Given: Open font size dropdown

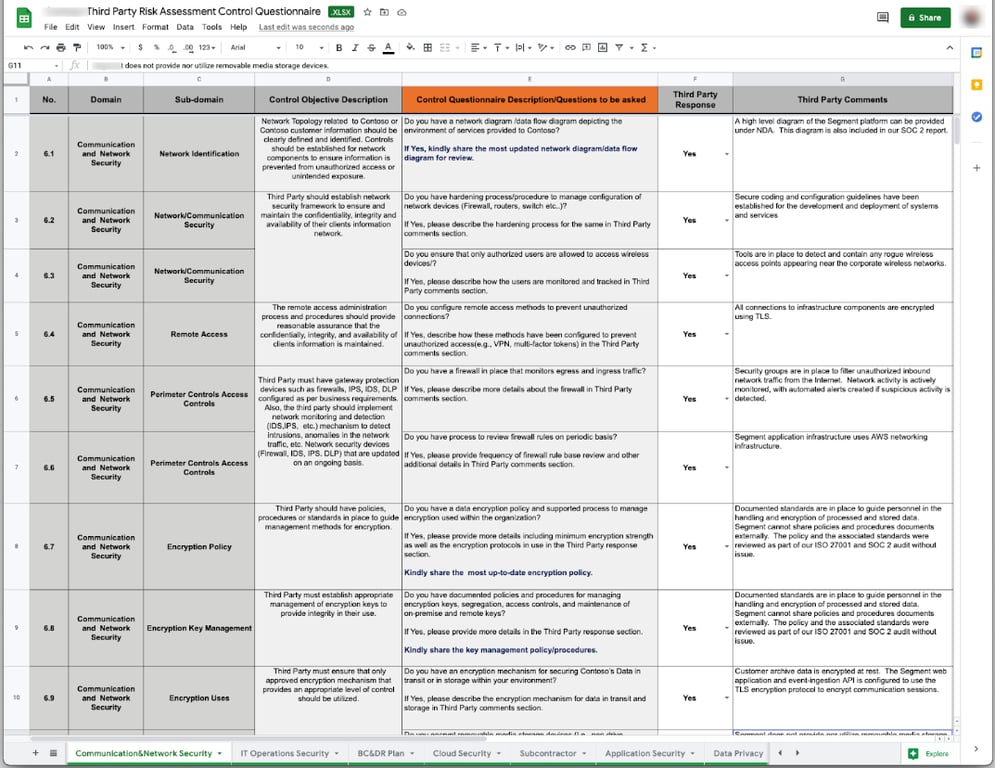Looking at the screenshot, I should pyautogui.click(x=309, y=48).
